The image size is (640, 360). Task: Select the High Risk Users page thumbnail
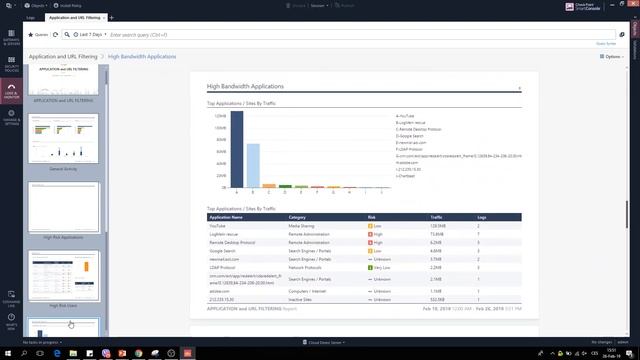tap(63, 276)
